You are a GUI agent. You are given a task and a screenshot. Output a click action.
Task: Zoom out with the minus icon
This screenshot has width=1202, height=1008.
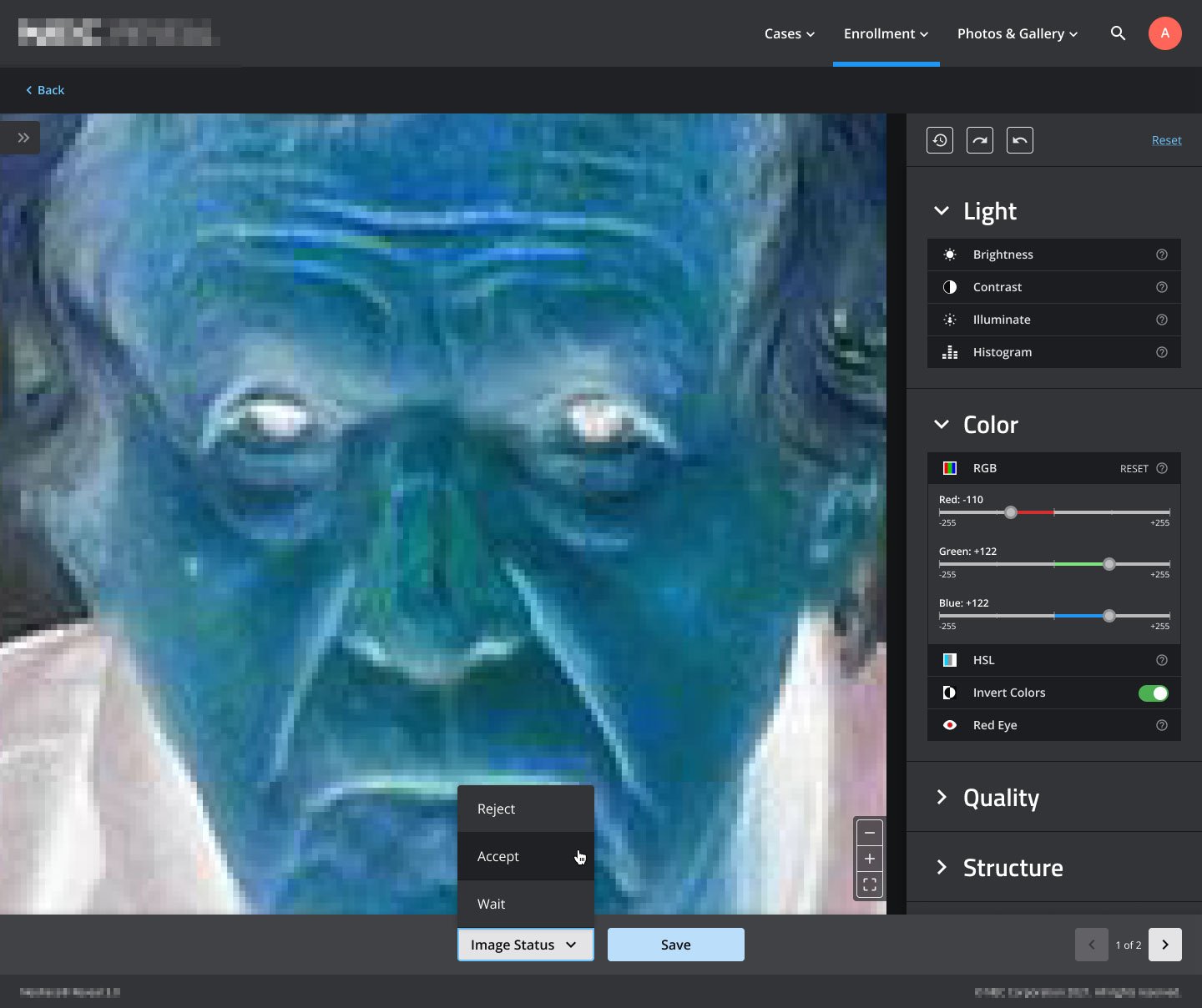point(870,833)
